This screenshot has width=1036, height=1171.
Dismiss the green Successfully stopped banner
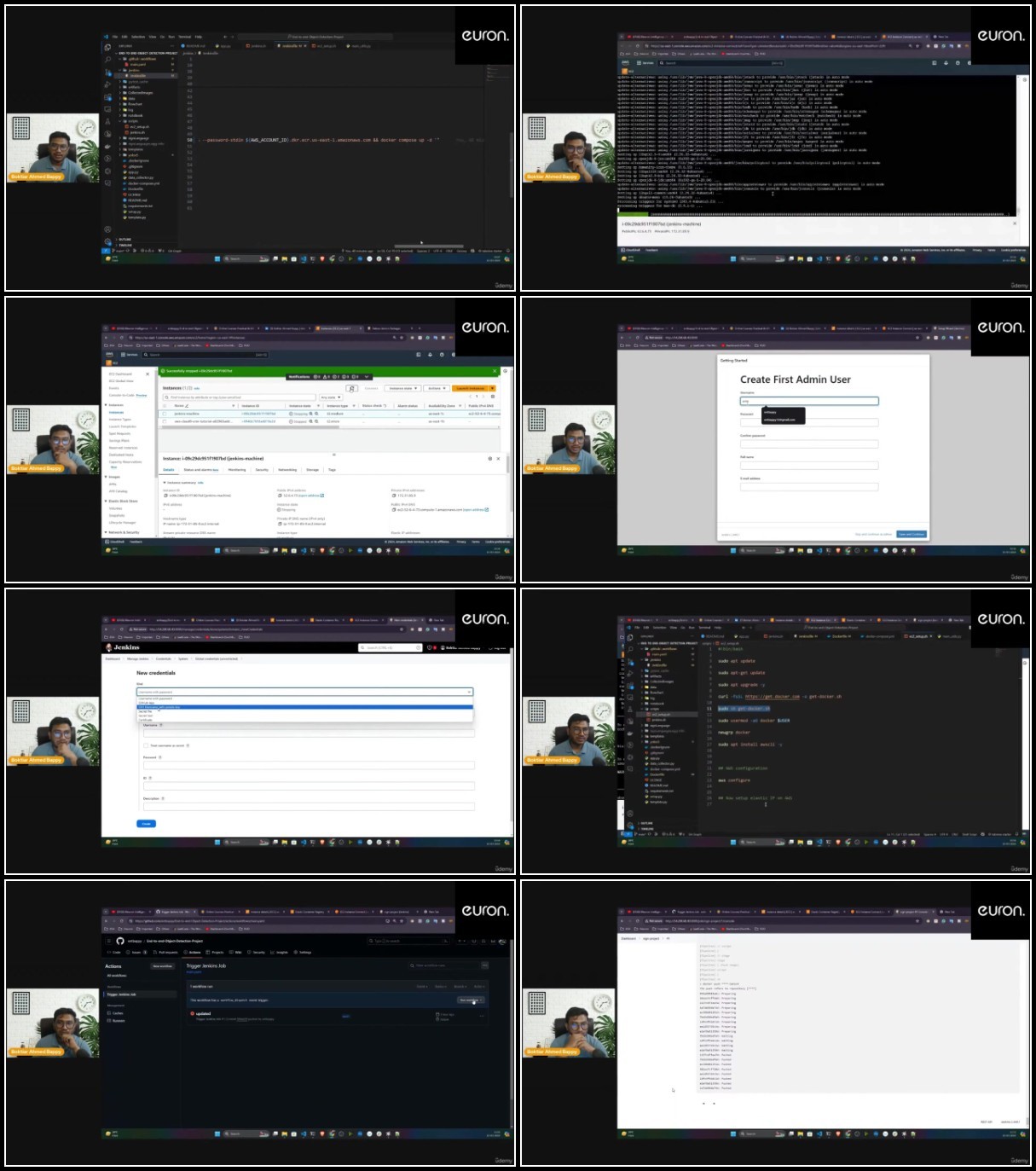point(495,371)
